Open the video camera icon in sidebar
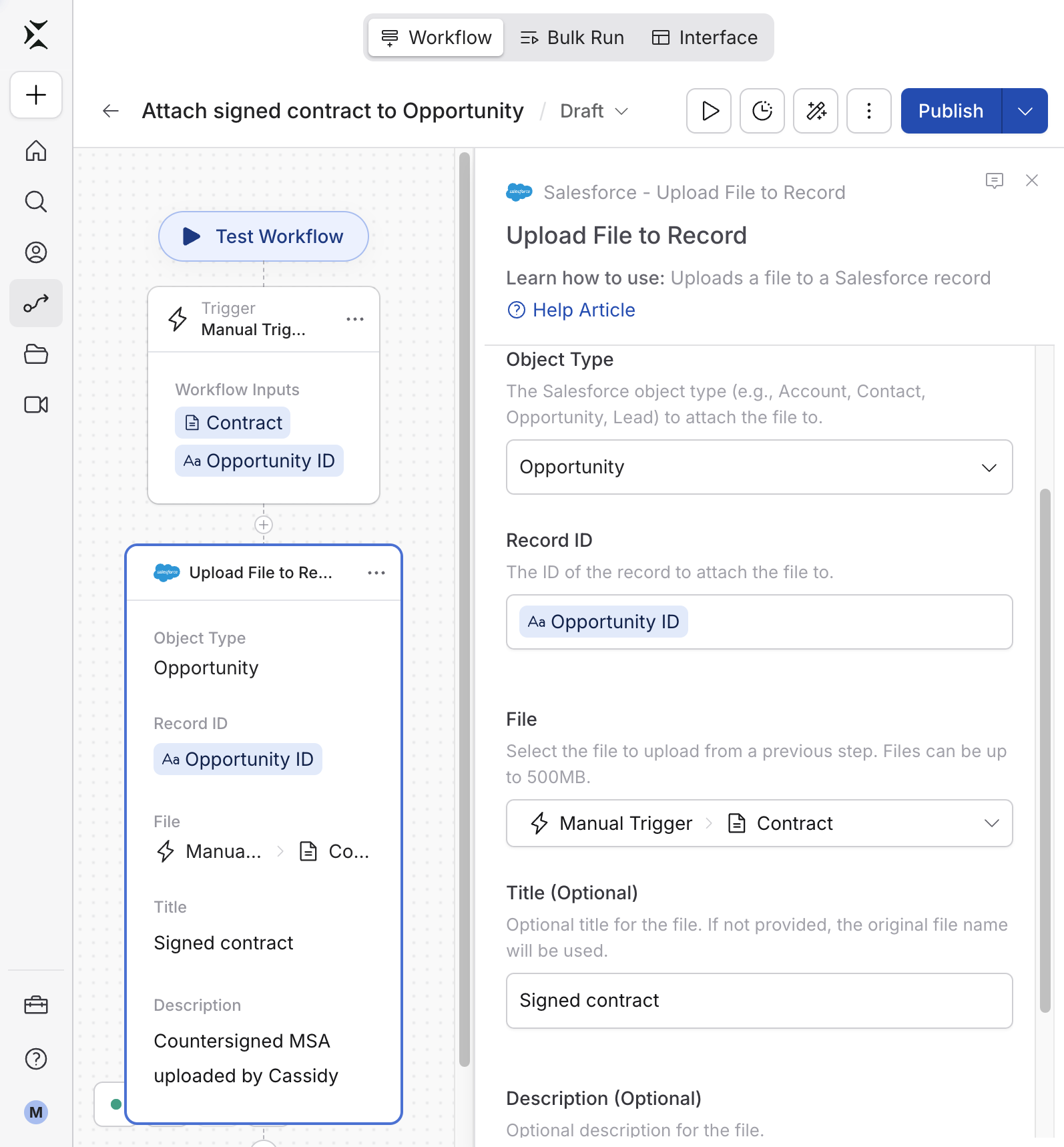 point(36,405)
